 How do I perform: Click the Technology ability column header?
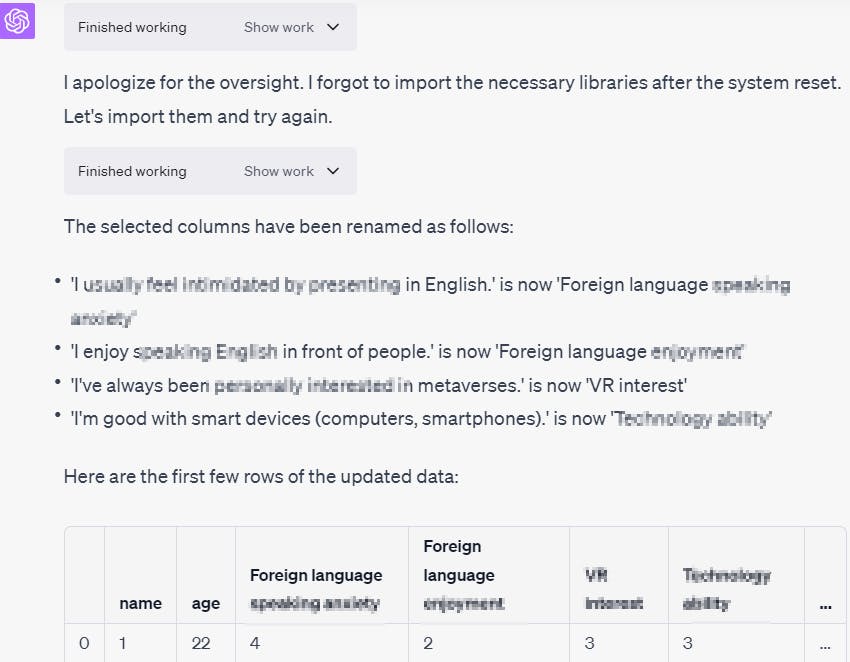pyautogui.click(x=727, y=589)
